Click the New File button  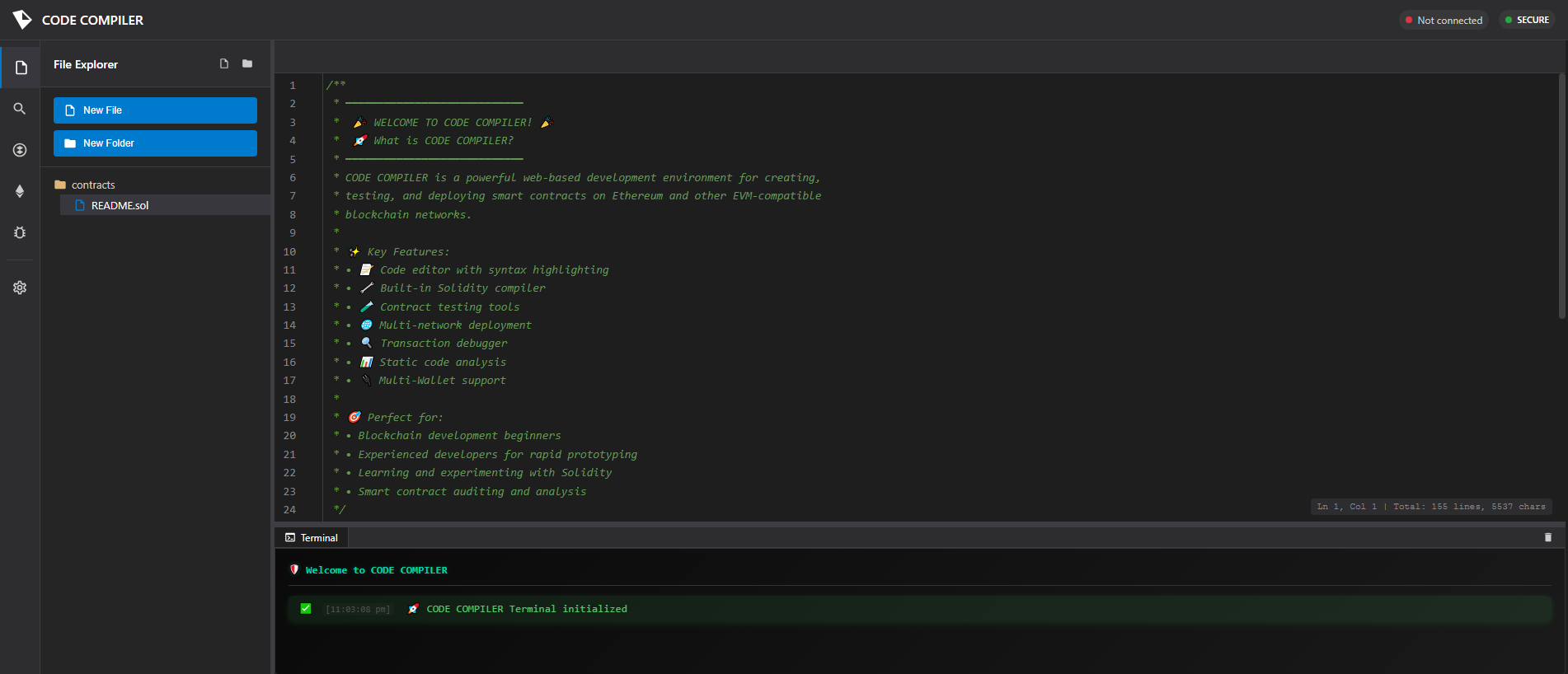pyautogui.click(x=155, y=110)
